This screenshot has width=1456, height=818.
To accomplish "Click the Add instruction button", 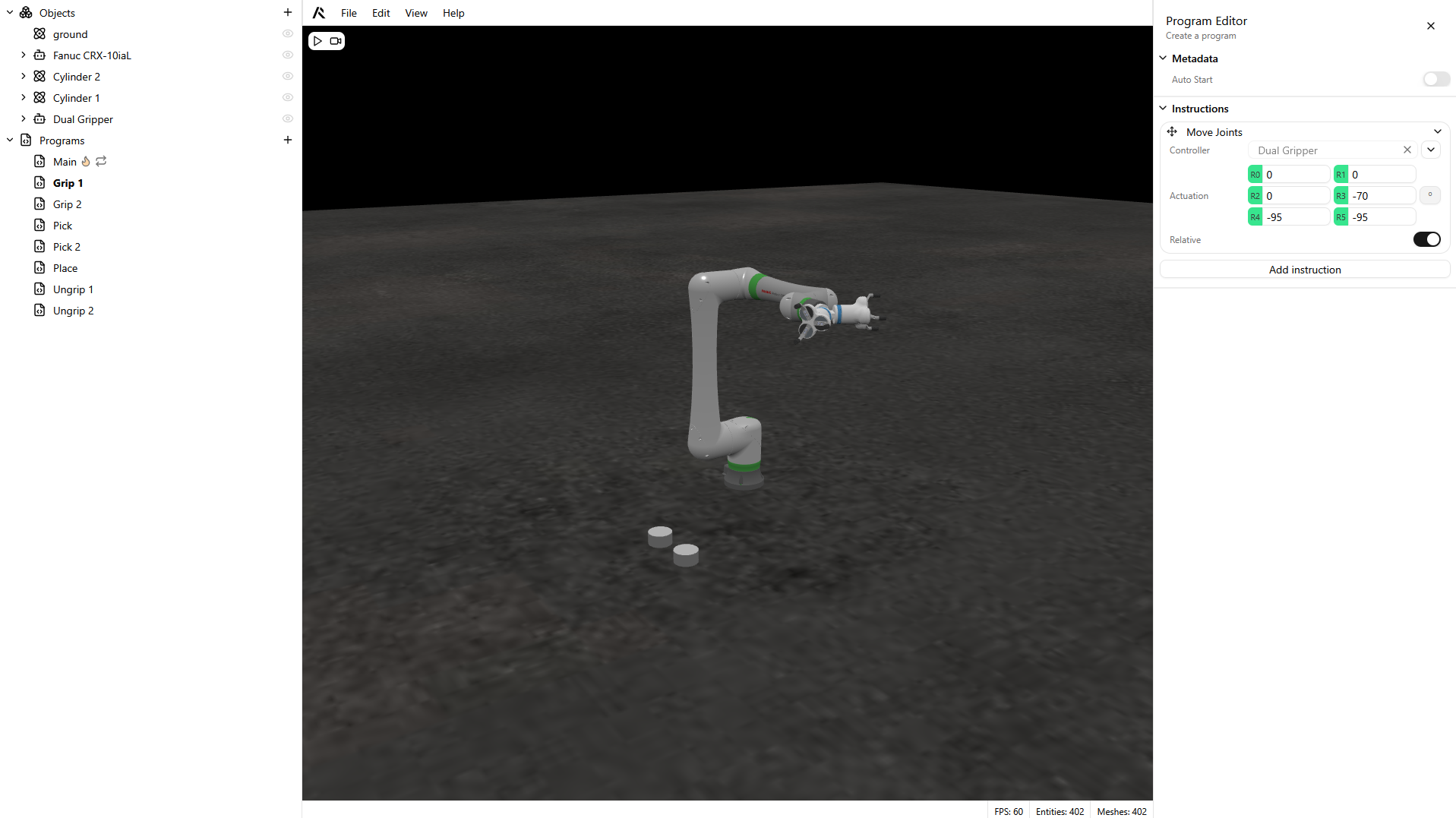I will (x=1304, y=270).
